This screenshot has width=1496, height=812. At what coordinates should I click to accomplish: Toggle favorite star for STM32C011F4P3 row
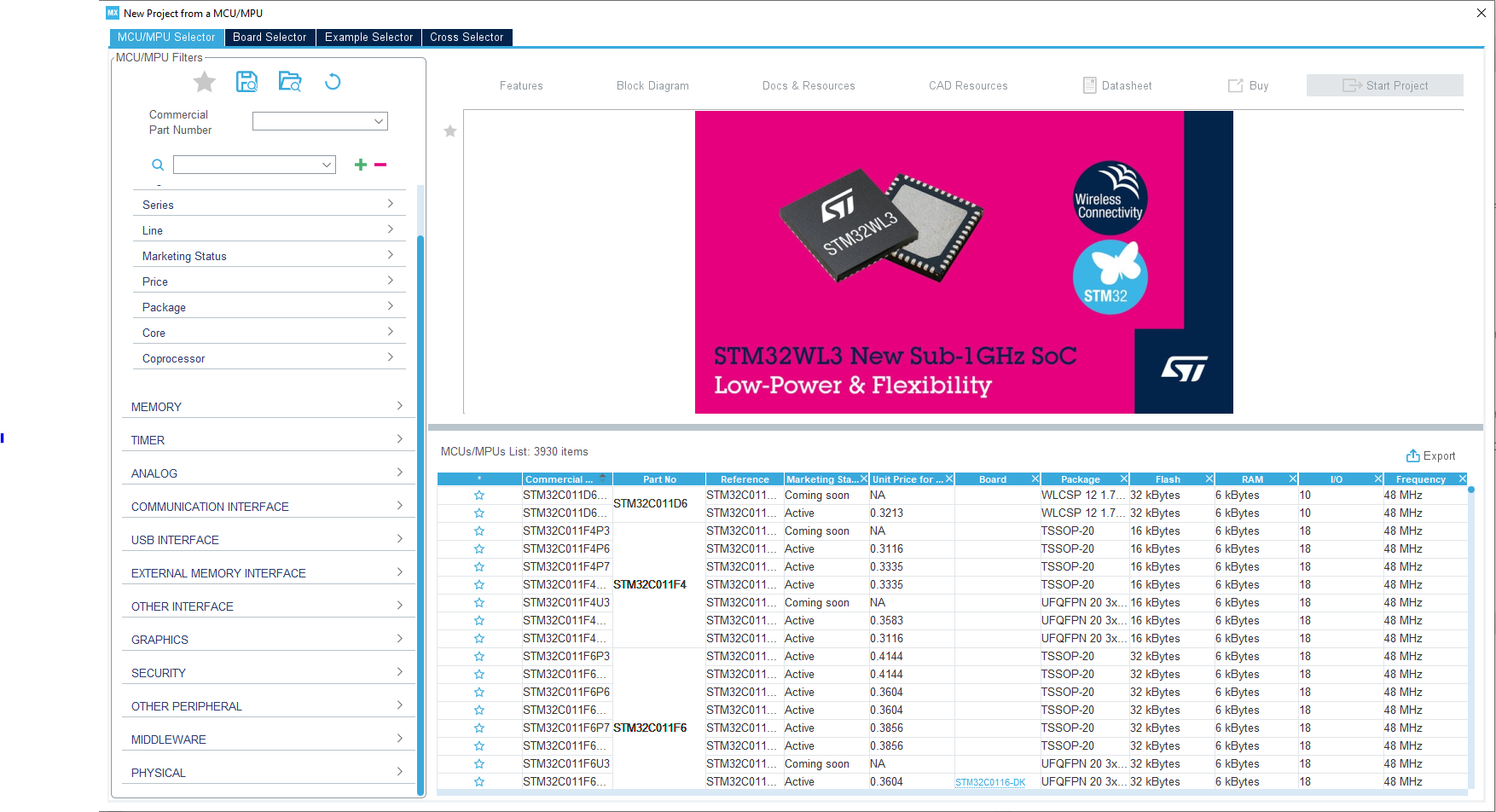pos(479,531)
